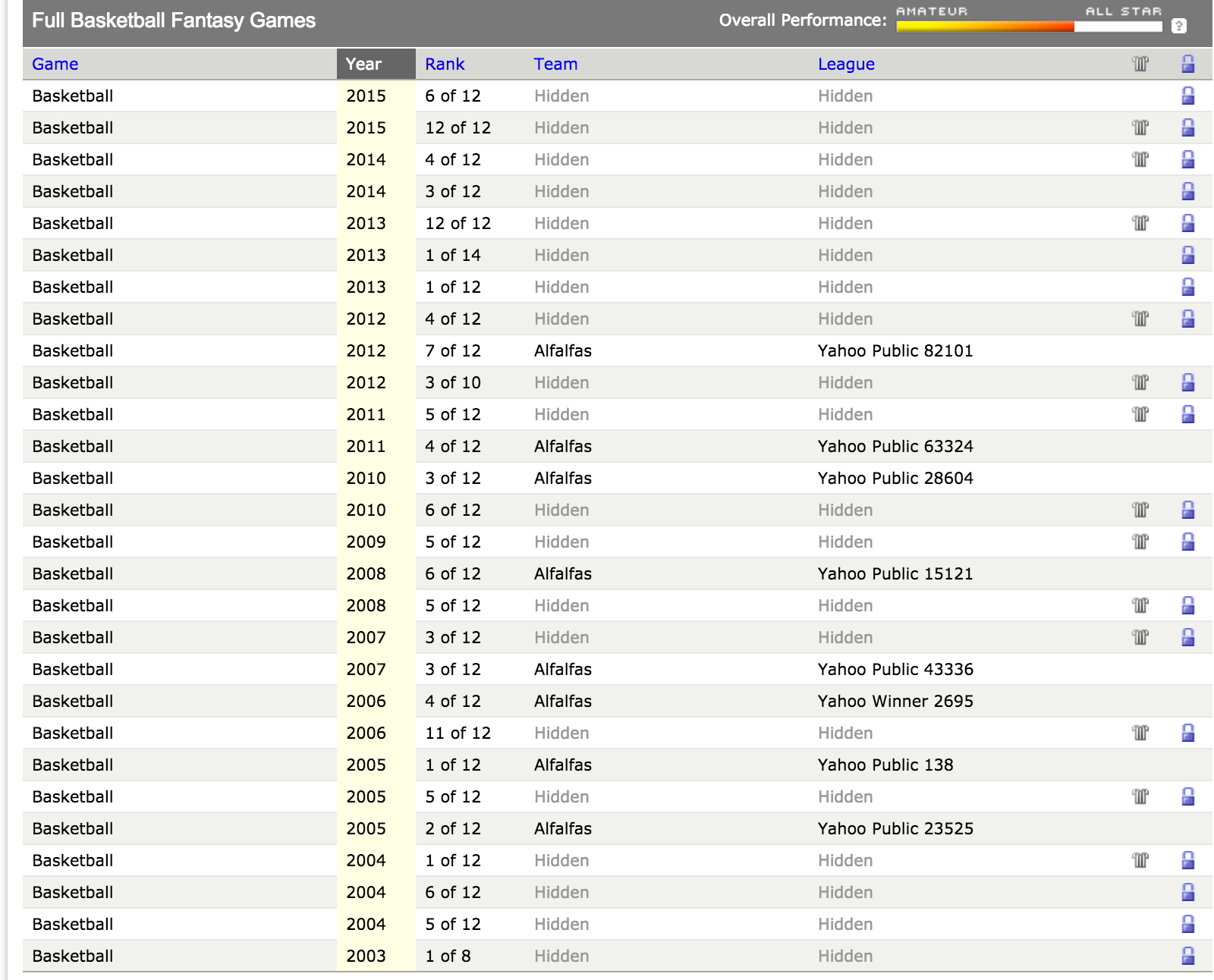
Task: Click the lock icon for 2005 5 of 12 row
Action: [1188, 796]
